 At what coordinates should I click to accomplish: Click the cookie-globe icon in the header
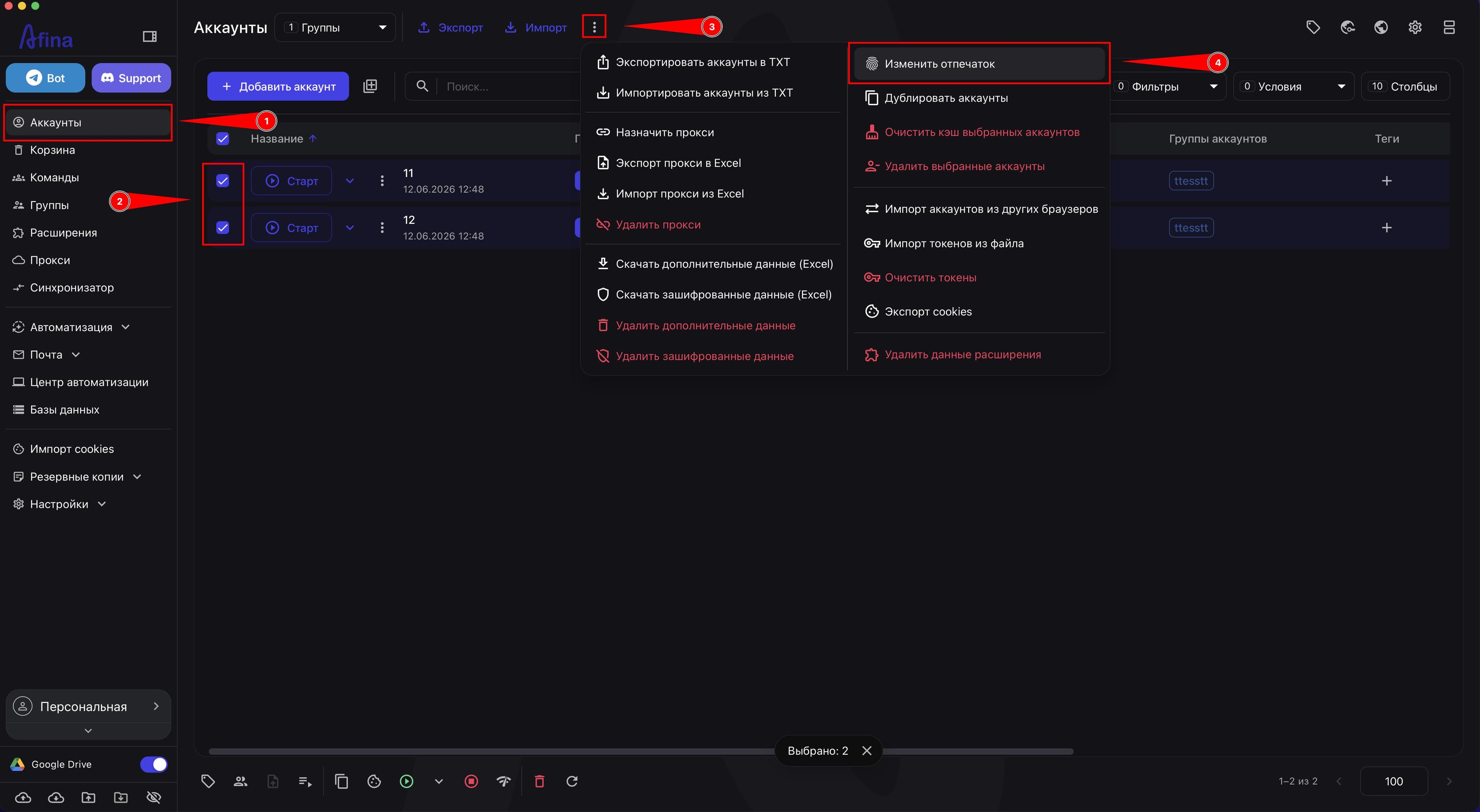[x=1347, y=27]
